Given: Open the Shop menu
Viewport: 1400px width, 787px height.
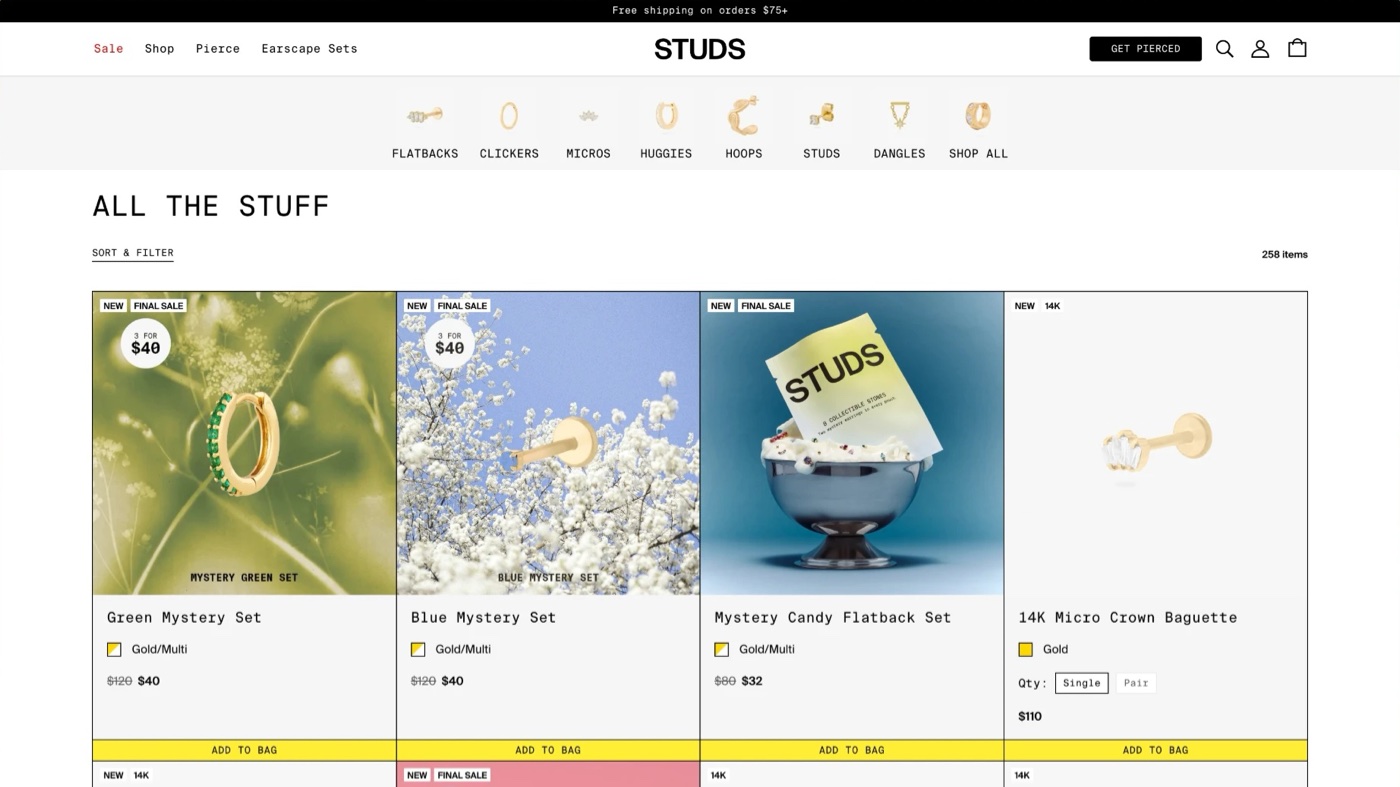Looking at the screenshot, I should click(x=160, y=49).
